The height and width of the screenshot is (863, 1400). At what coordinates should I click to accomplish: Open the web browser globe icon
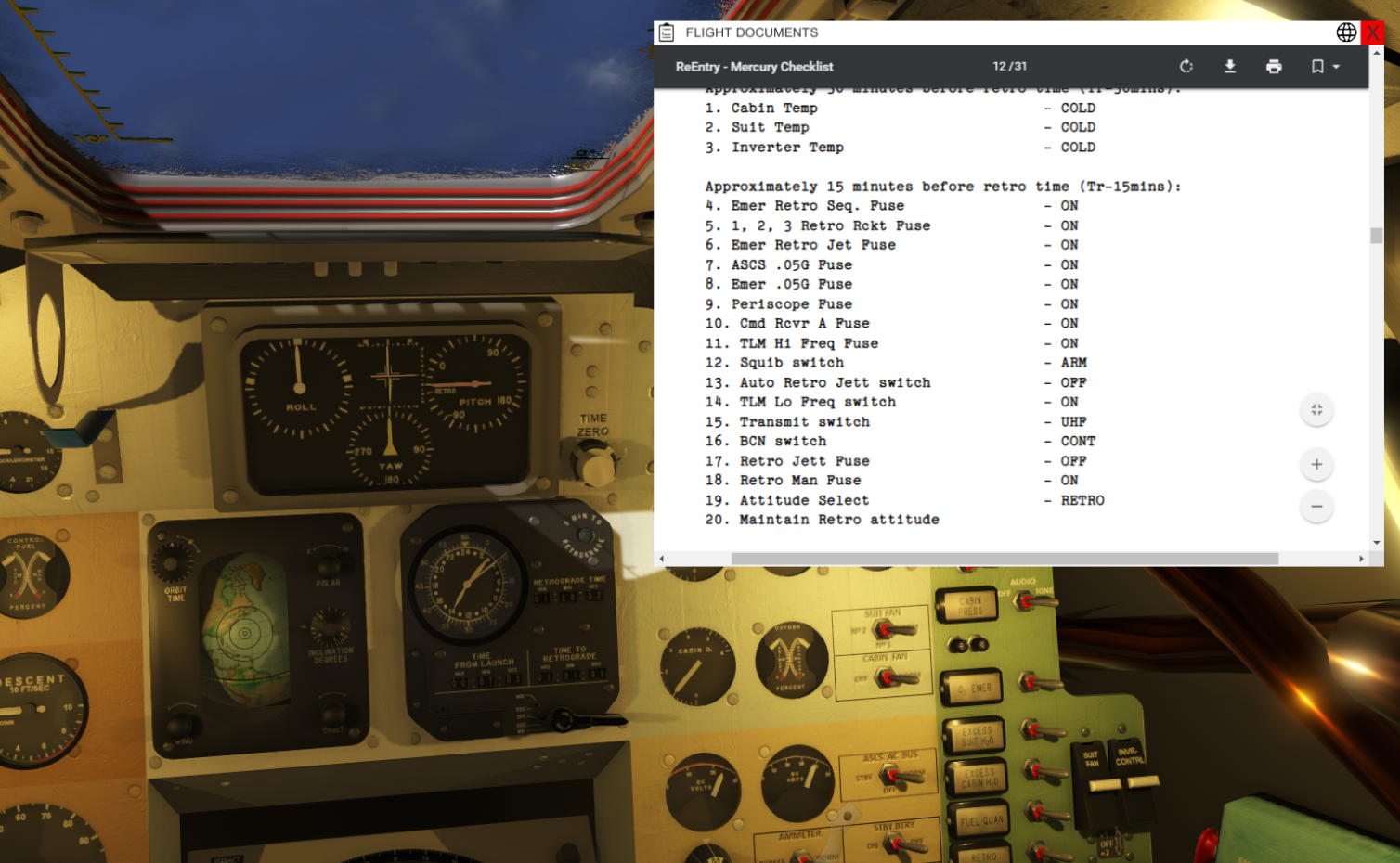point(1346,32)
